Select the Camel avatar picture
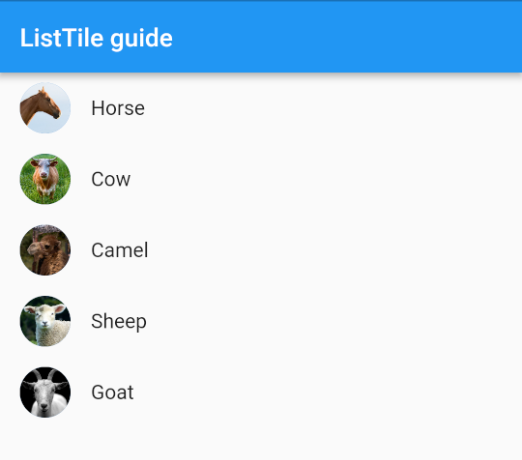Image resolution: width=522 pixels, height=460 pixels. pyautogui.click(x=45, y=250)
